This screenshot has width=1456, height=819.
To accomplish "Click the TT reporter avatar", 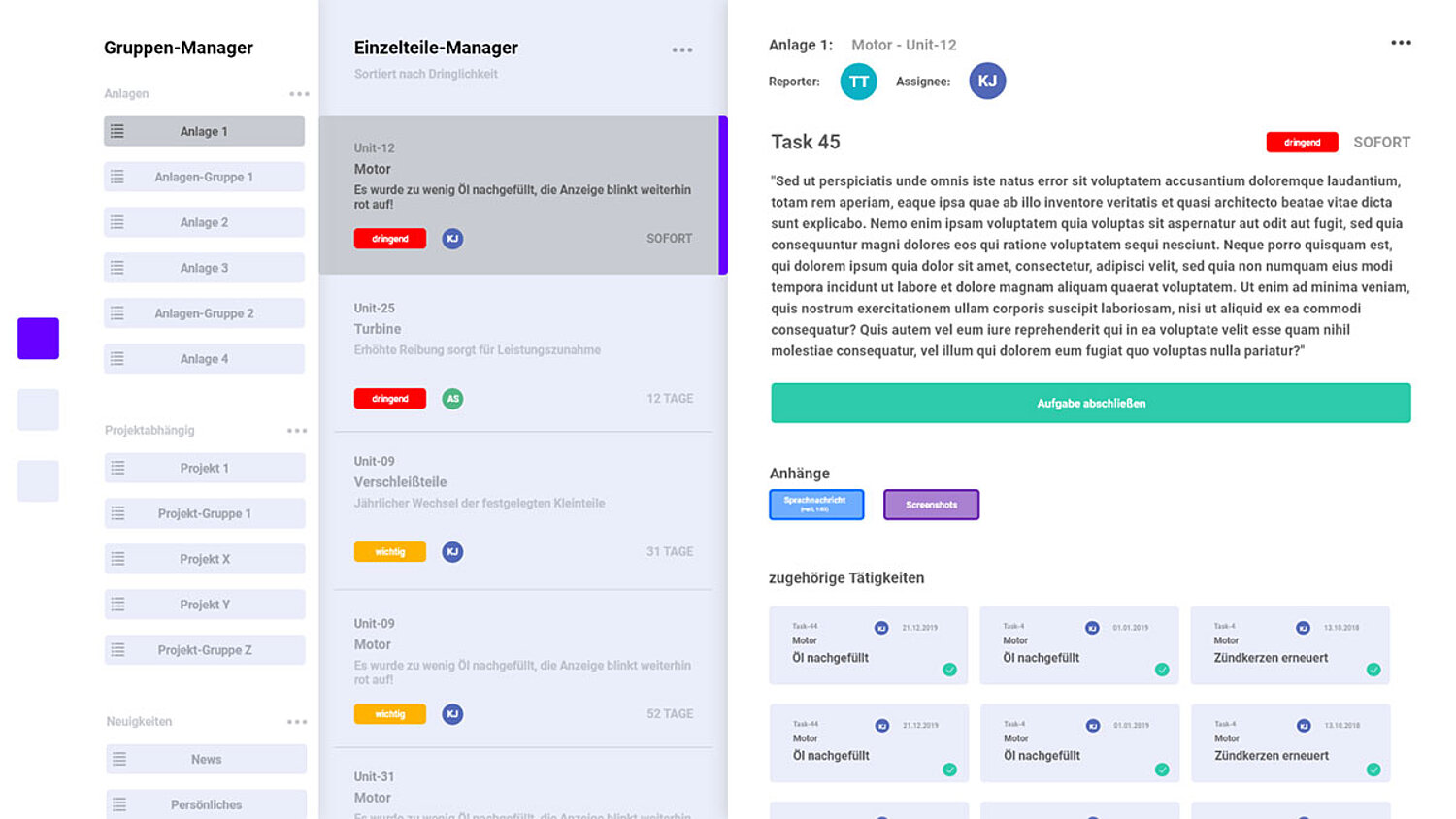I will [858, 82].
